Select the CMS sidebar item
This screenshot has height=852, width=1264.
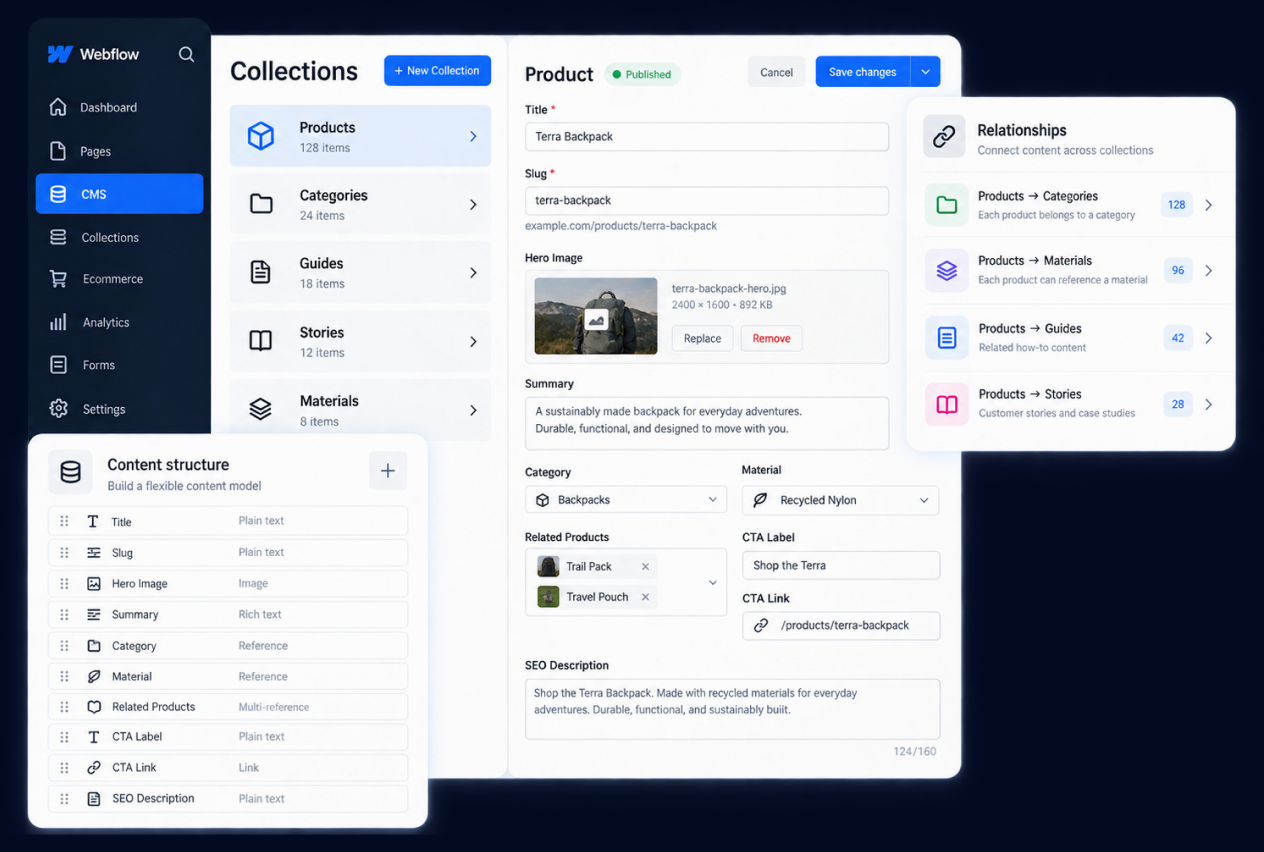(x=119, y=194)
